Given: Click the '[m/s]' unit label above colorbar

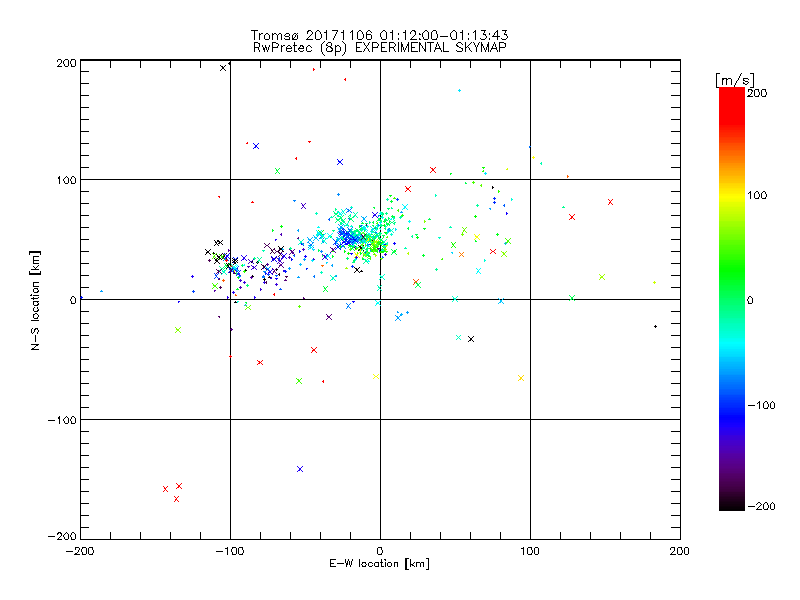Looking at the screenshot, I should (734, 80).
